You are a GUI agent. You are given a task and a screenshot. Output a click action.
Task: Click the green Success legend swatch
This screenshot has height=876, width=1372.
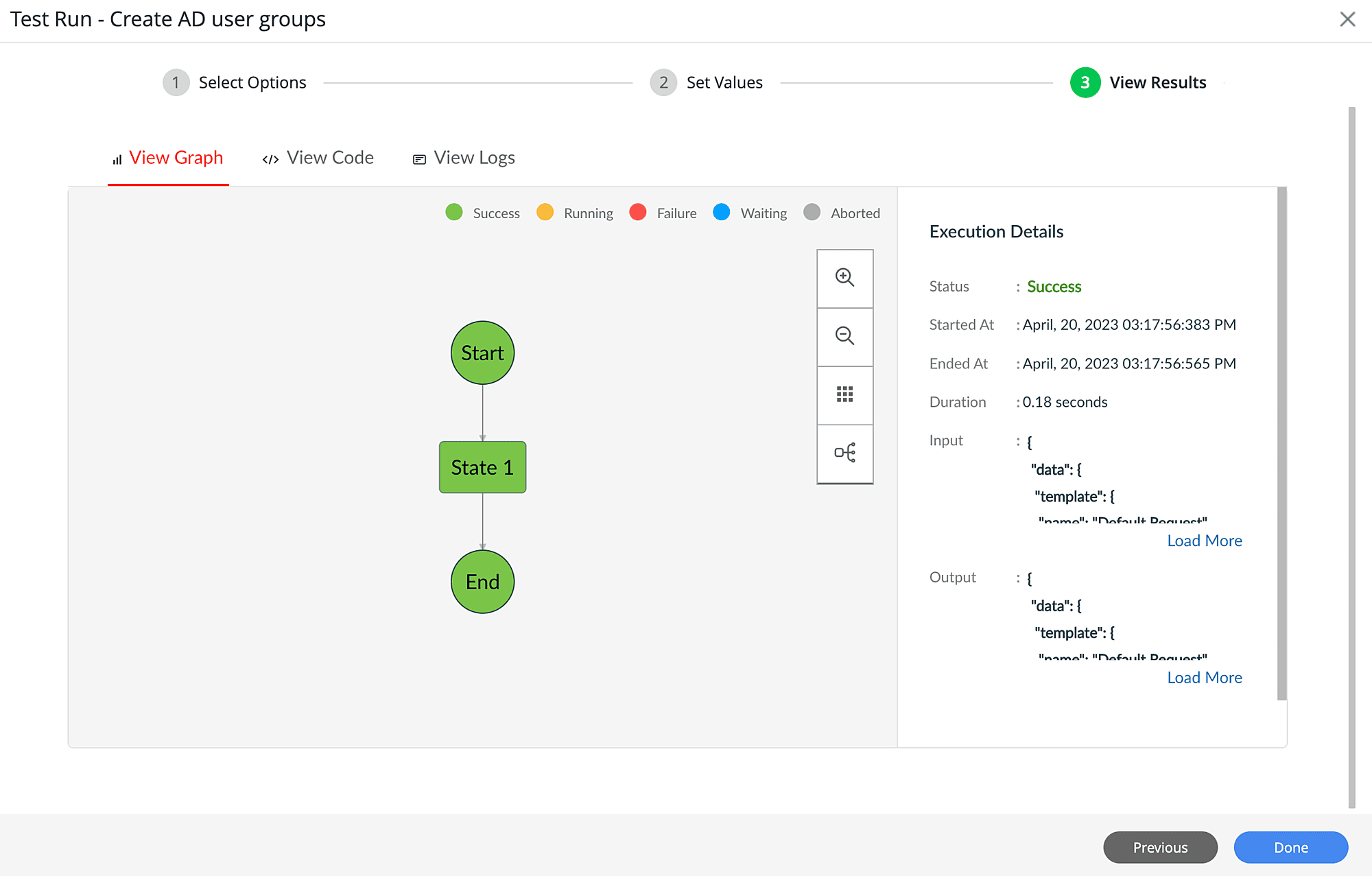[x=454, y=213]
